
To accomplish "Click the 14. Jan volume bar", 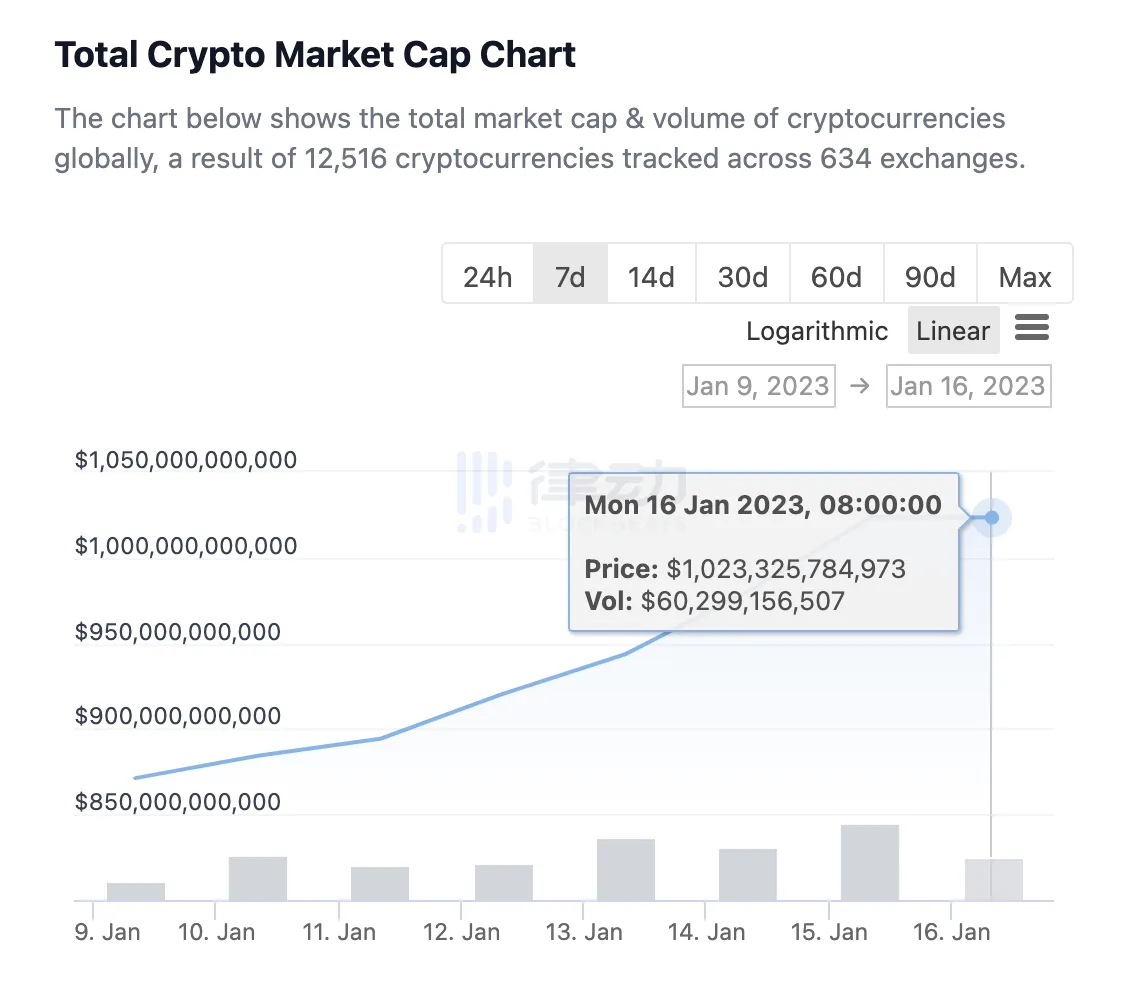I will click(748, 874).
